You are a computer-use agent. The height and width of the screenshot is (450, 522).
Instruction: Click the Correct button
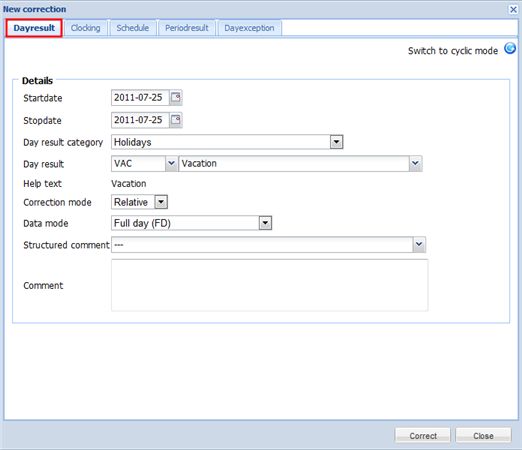click(x=423, y=436)
